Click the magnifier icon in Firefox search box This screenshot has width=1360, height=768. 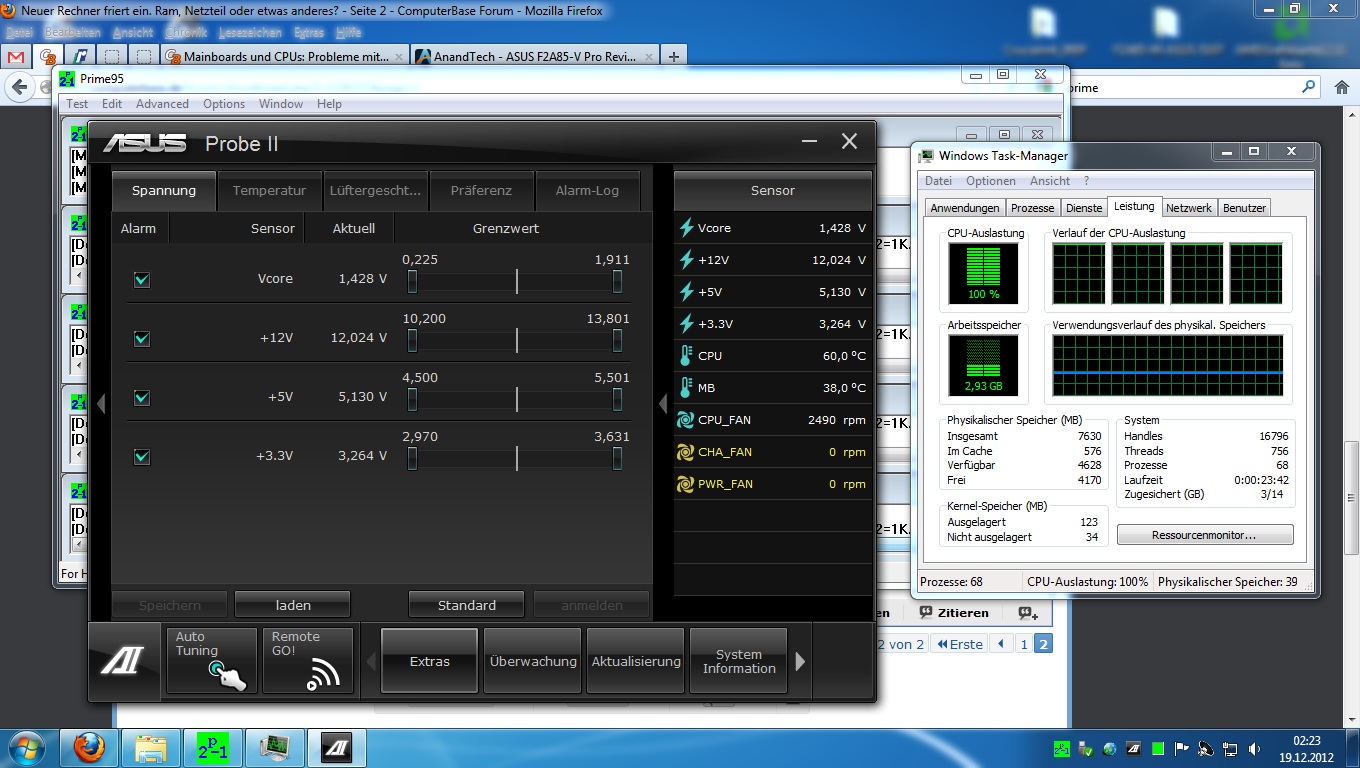[1309, 88]
